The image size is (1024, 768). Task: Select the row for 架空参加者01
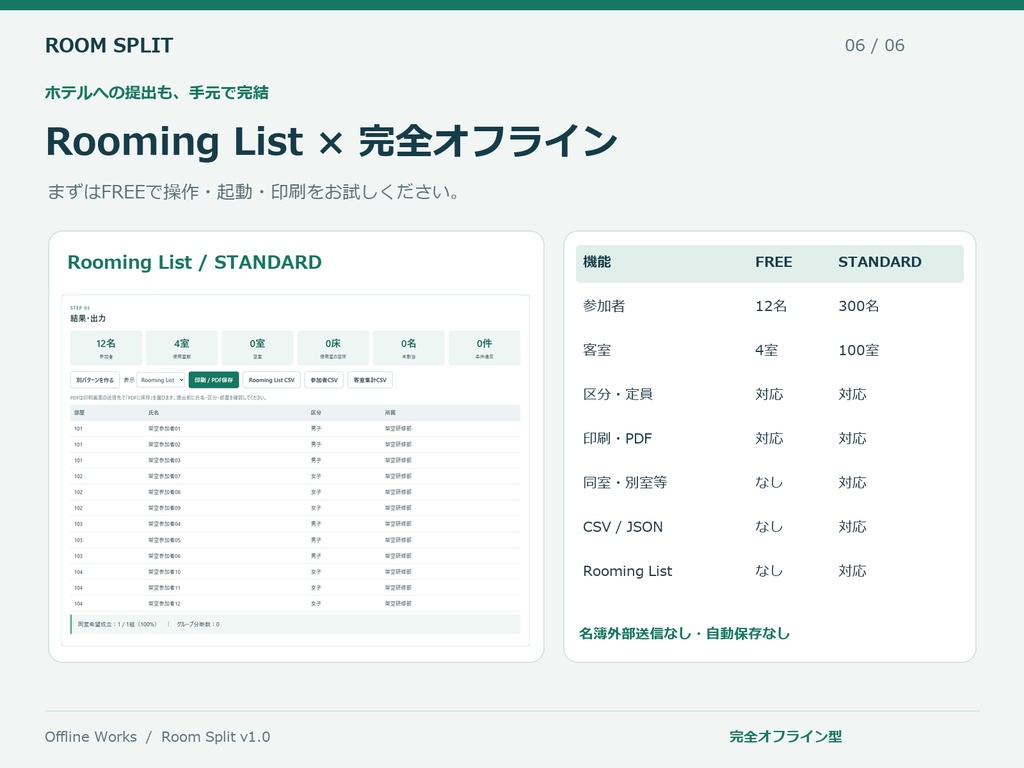(295, 429)
